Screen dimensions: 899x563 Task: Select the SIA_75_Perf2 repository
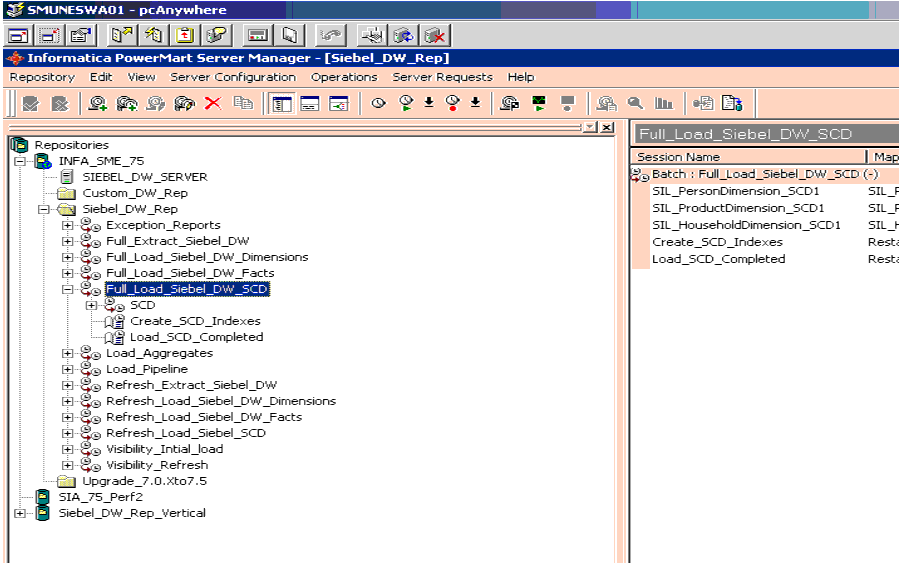[100, 498]
